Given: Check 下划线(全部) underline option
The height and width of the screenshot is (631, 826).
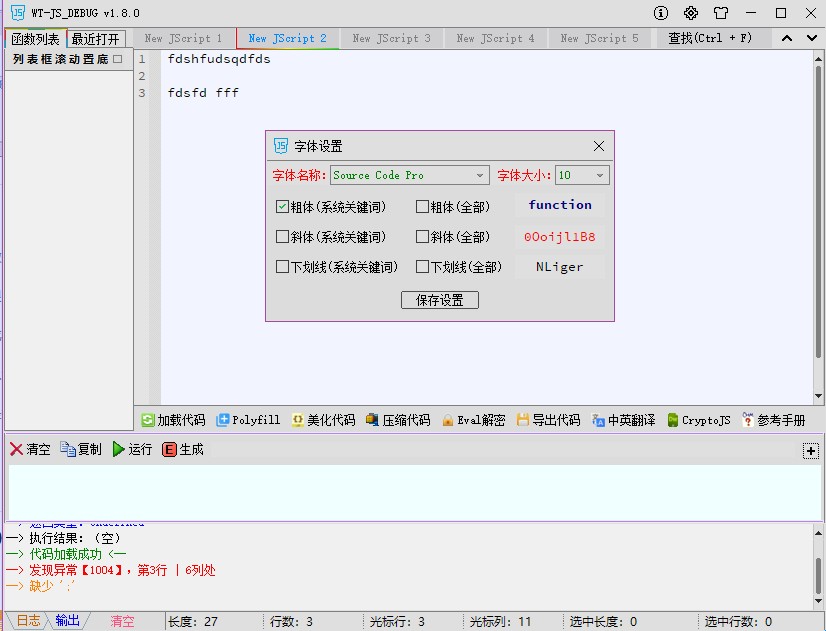Looking at the screenshot, I should (x=422, y=267).
